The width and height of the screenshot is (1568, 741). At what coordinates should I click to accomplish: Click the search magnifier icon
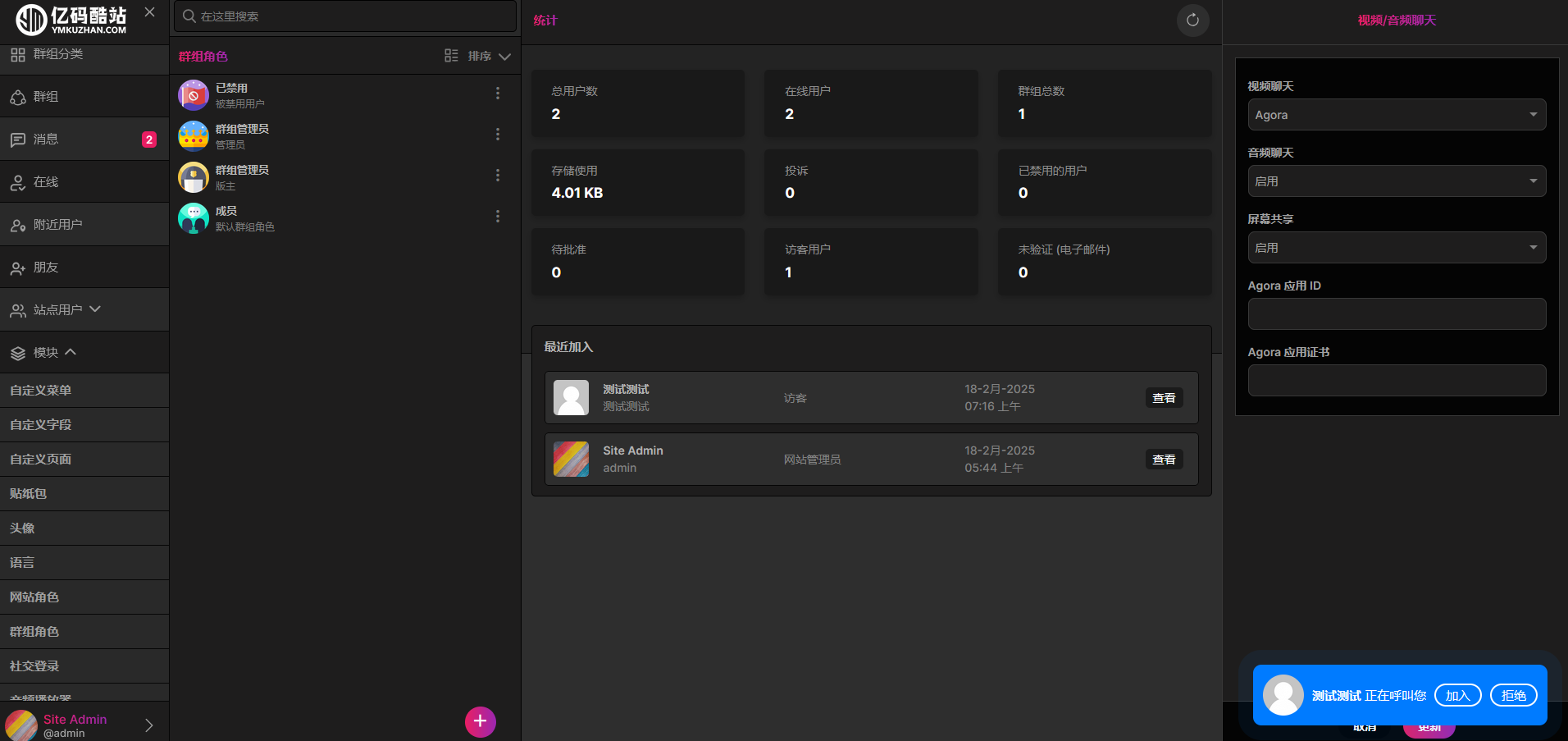click(x=189, y=16)
